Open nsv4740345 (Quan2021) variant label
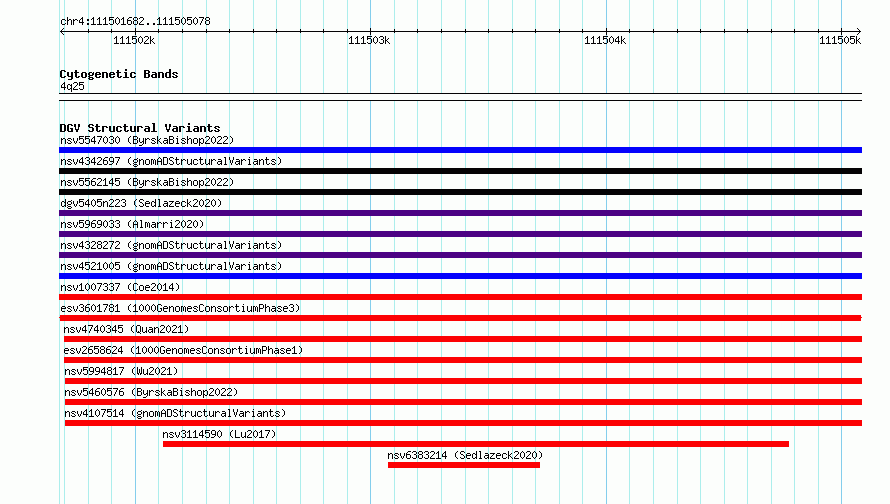This screenshot has width=890, height=504. click(x=126, y=329)
